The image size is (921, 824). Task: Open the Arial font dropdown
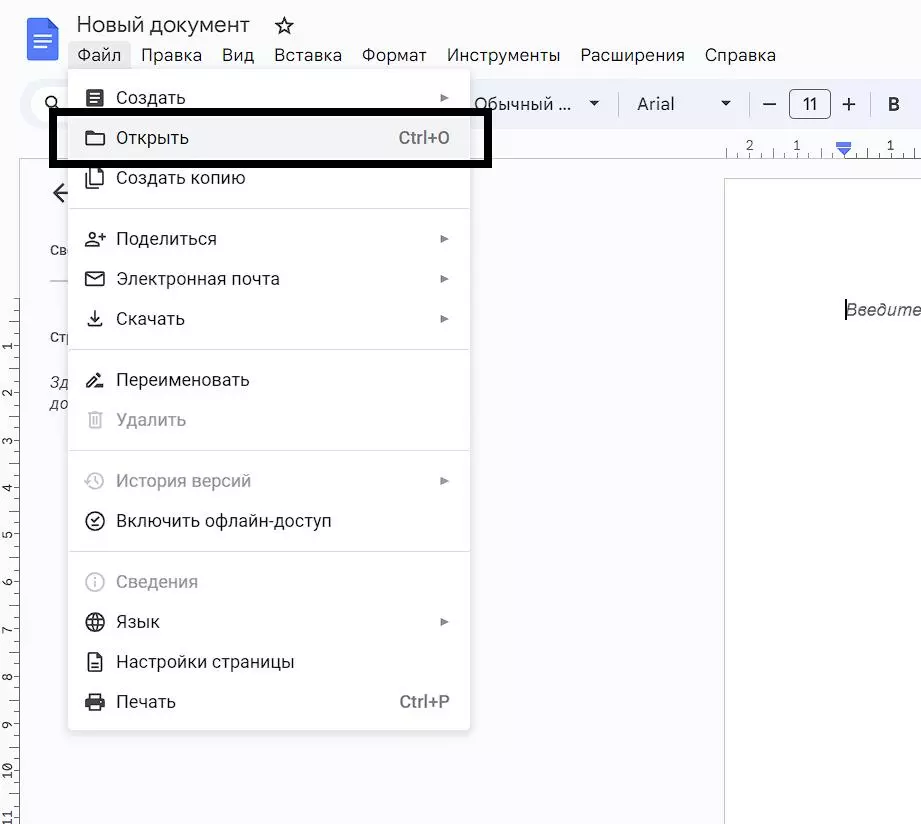pos(680,103)
